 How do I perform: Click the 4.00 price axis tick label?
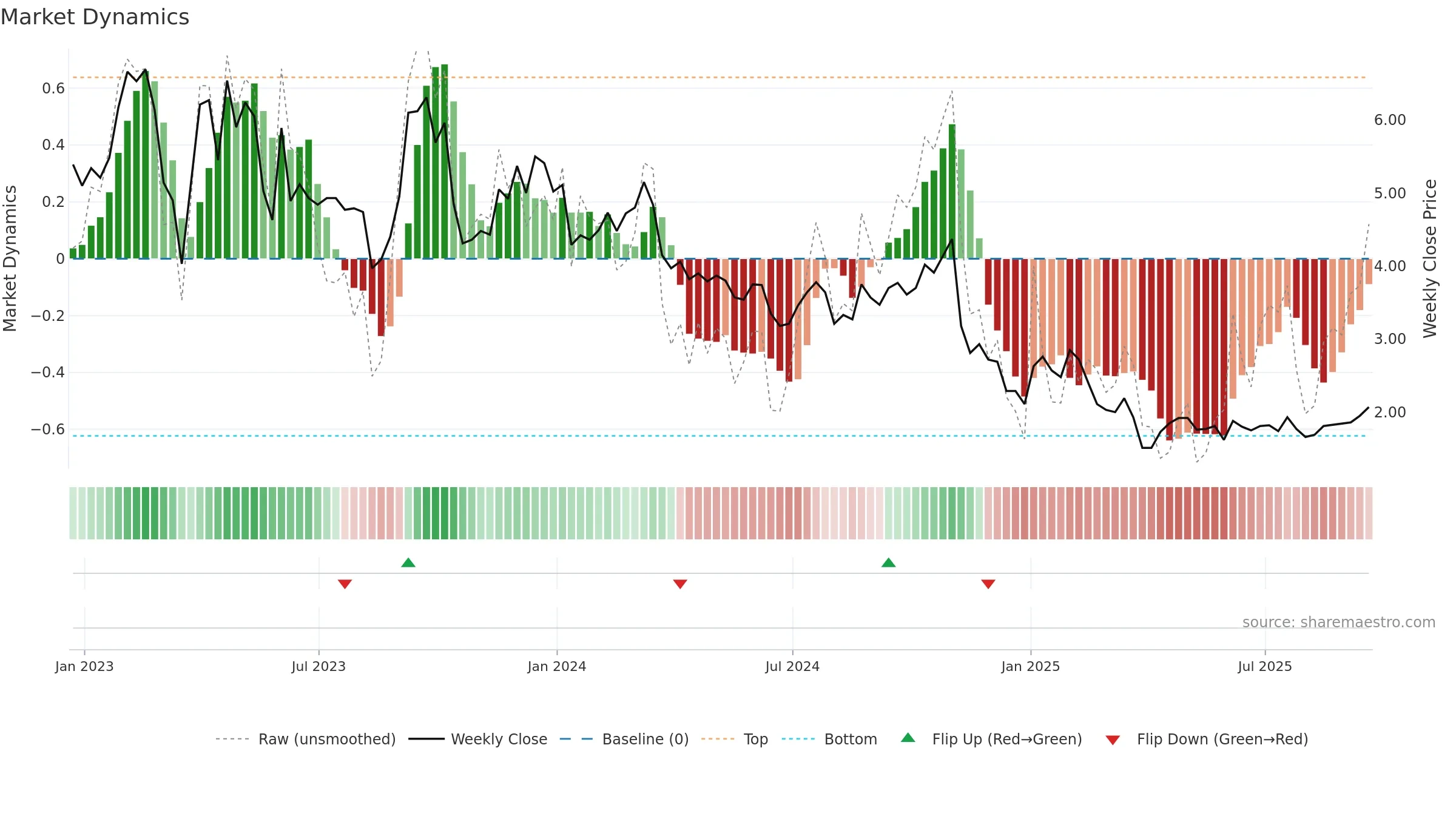tap(1390, 266)
